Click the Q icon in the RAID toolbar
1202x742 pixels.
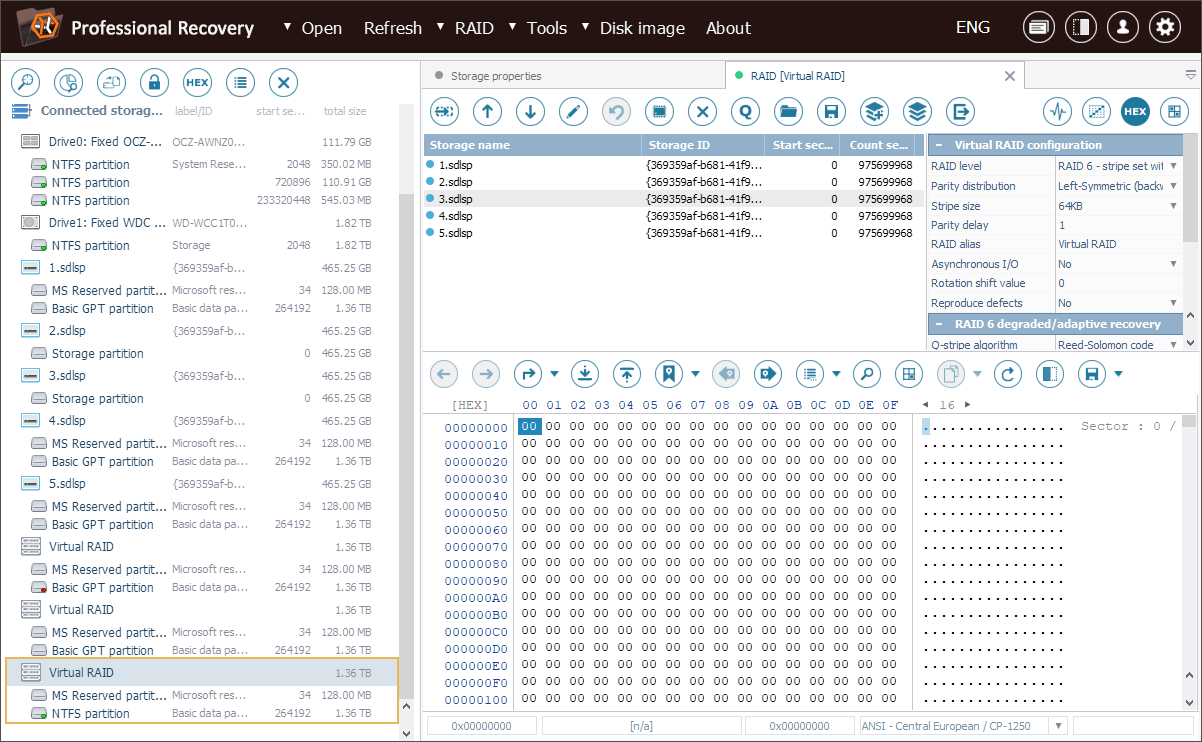[745, 111]
